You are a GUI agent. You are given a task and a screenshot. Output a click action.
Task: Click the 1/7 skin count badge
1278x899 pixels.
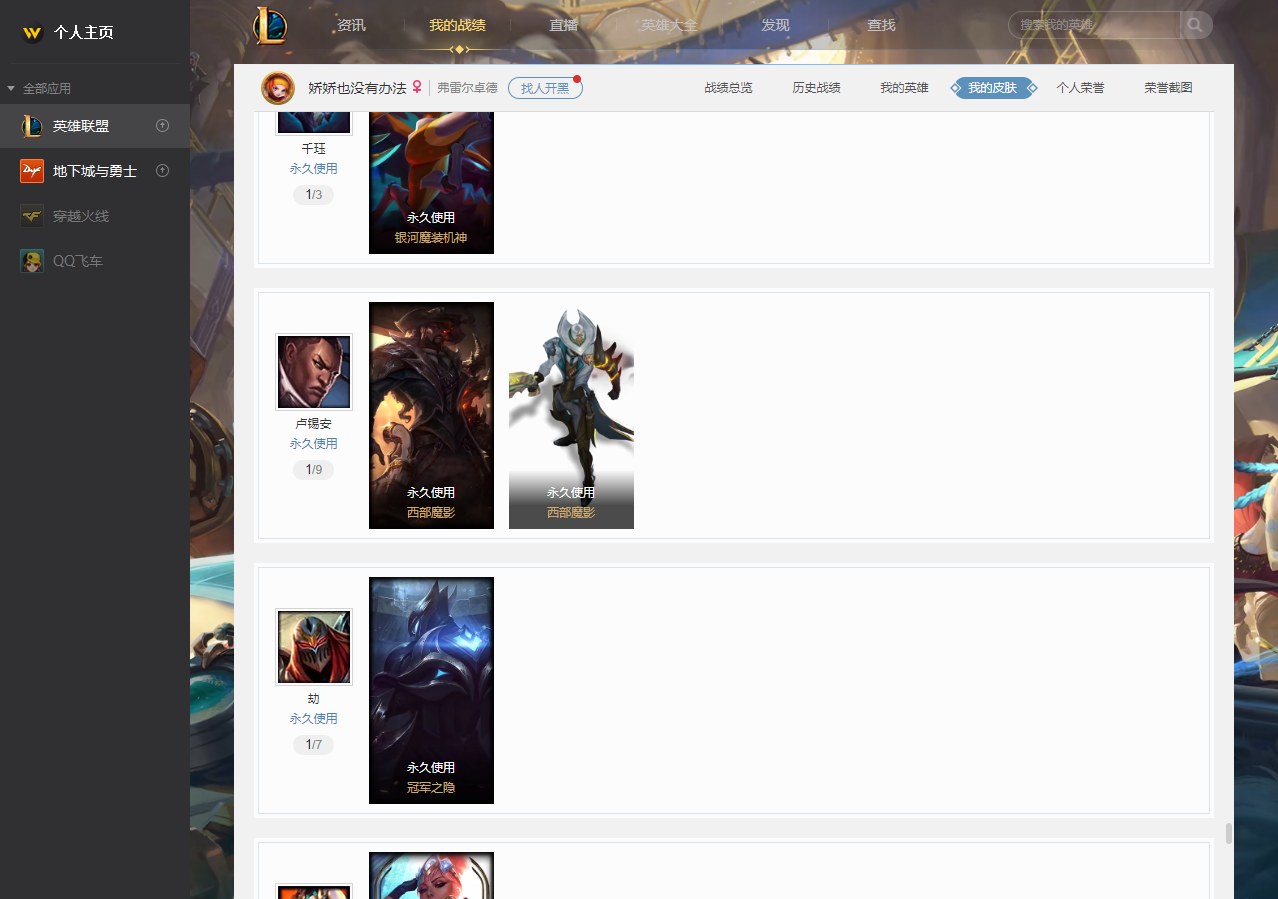coord(314,744)
